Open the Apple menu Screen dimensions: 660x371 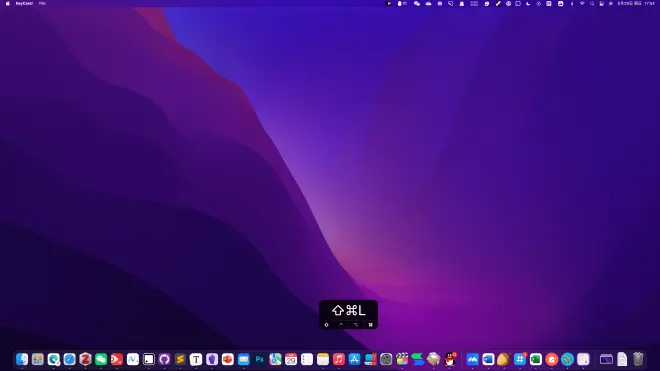(x=8, y=3)
